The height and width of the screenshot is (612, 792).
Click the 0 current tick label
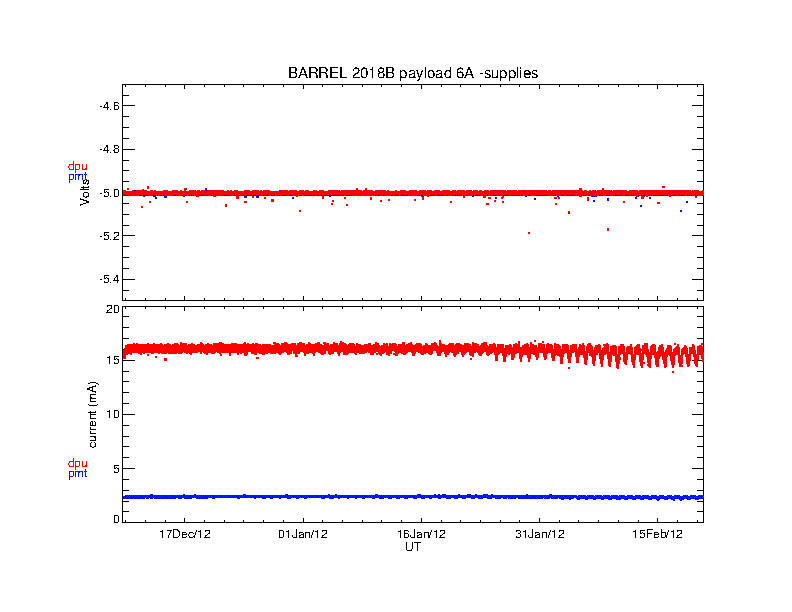pyautogui.click(x=116, y=519)
